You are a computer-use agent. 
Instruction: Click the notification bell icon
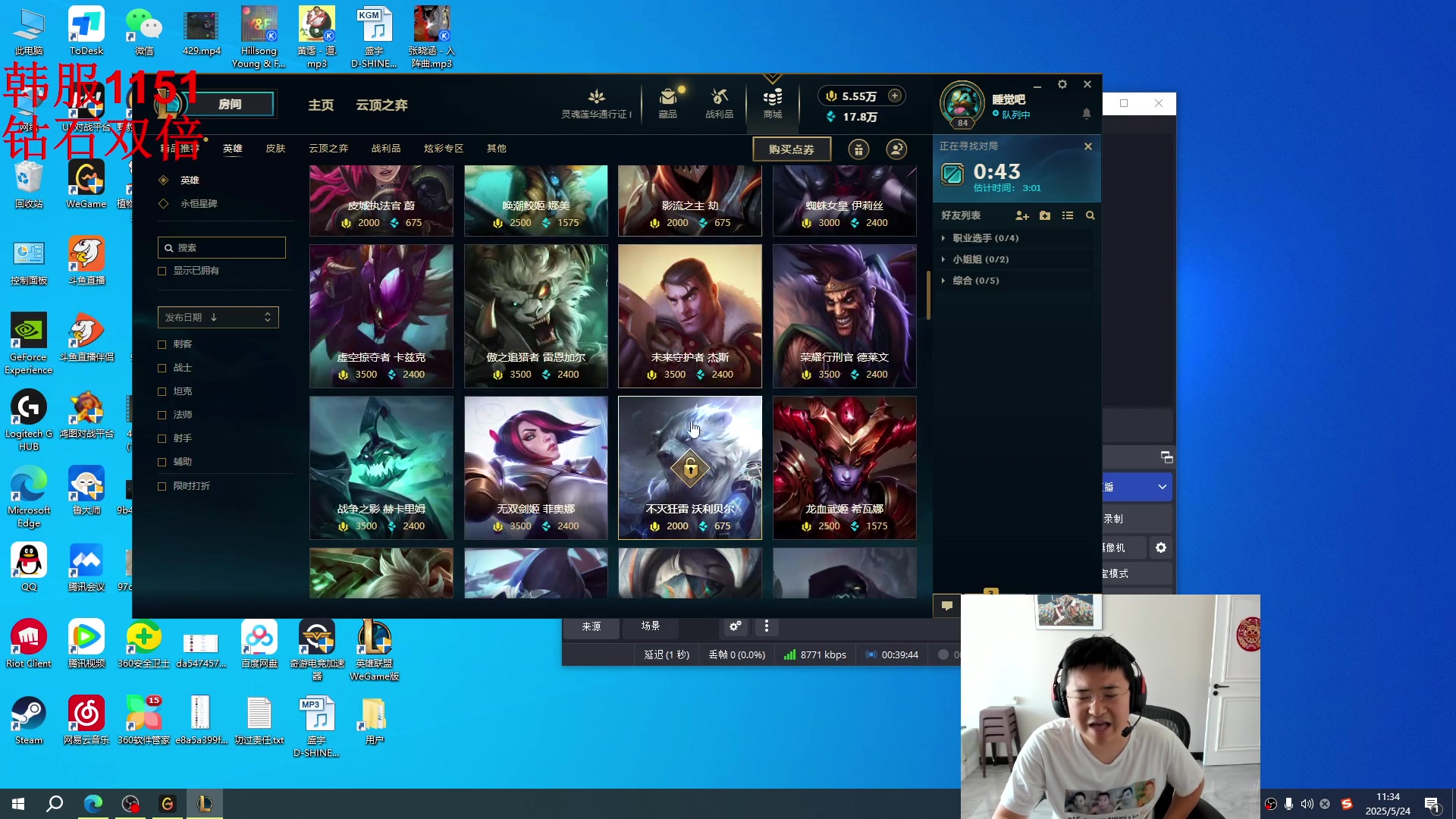(x=1086, y=114)
